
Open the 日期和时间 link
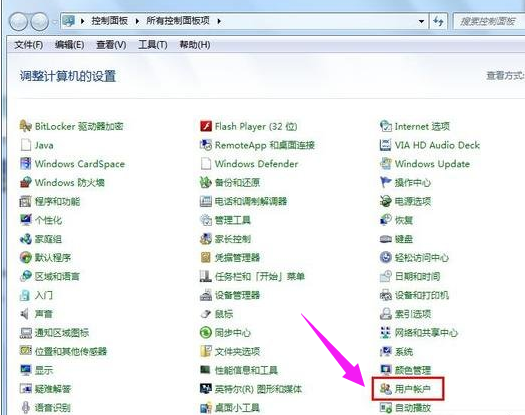(x=417, y=276)
